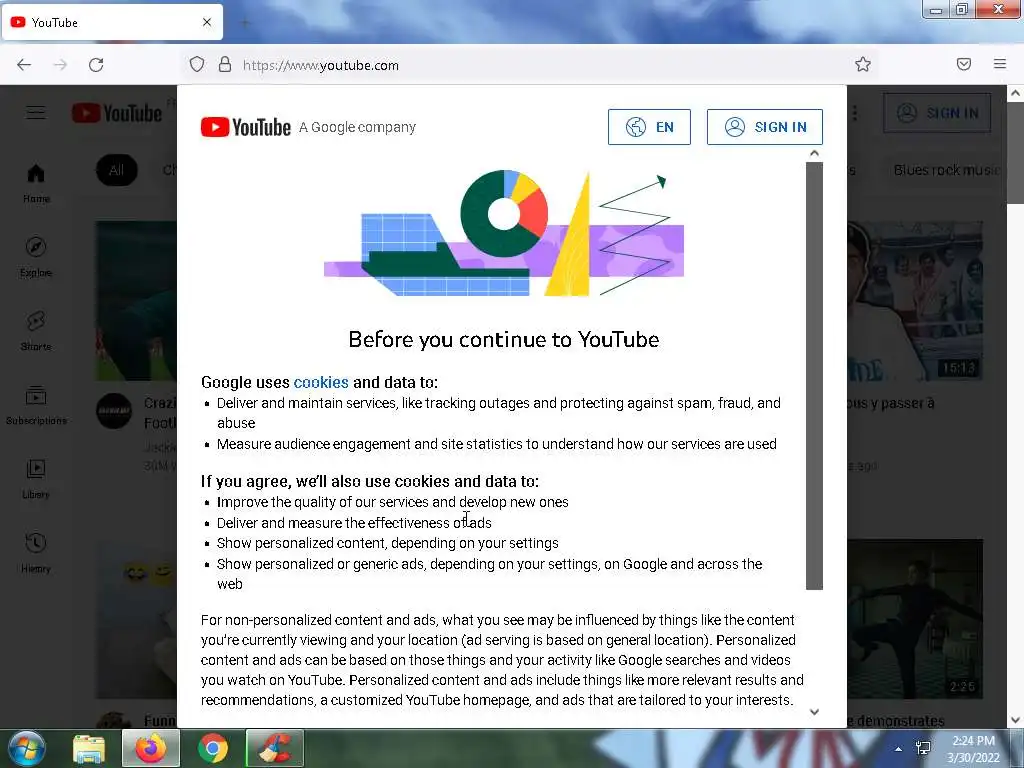This screenshot has width=1024, height=768.
Task: Click the background YouTube logo
Action: tap(117, 113)
